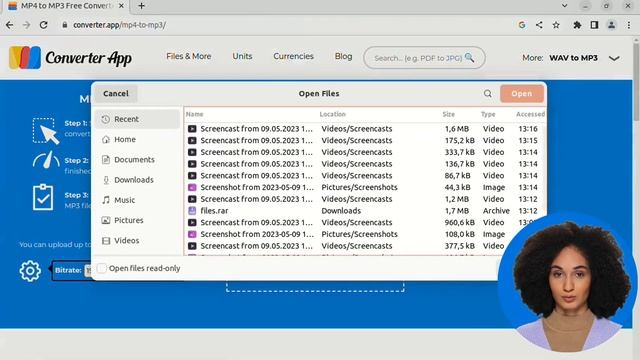
Task: Sort files by Location column header
Action: [x=333, y=114]
